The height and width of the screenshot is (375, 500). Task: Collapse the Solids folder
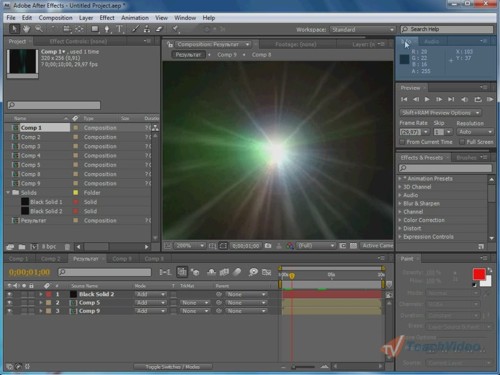[x=8, y=193]
